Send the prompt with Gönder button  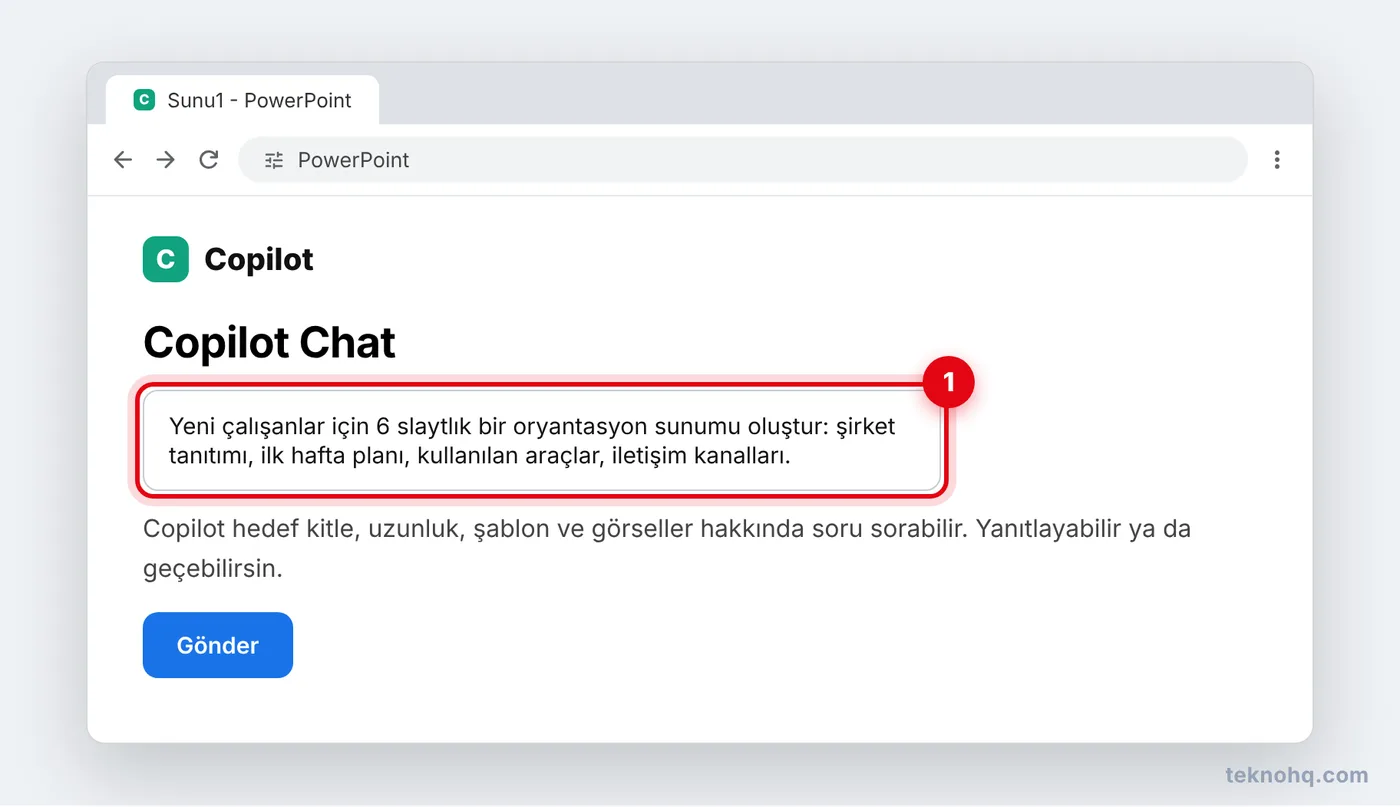[x=218, y=645]
